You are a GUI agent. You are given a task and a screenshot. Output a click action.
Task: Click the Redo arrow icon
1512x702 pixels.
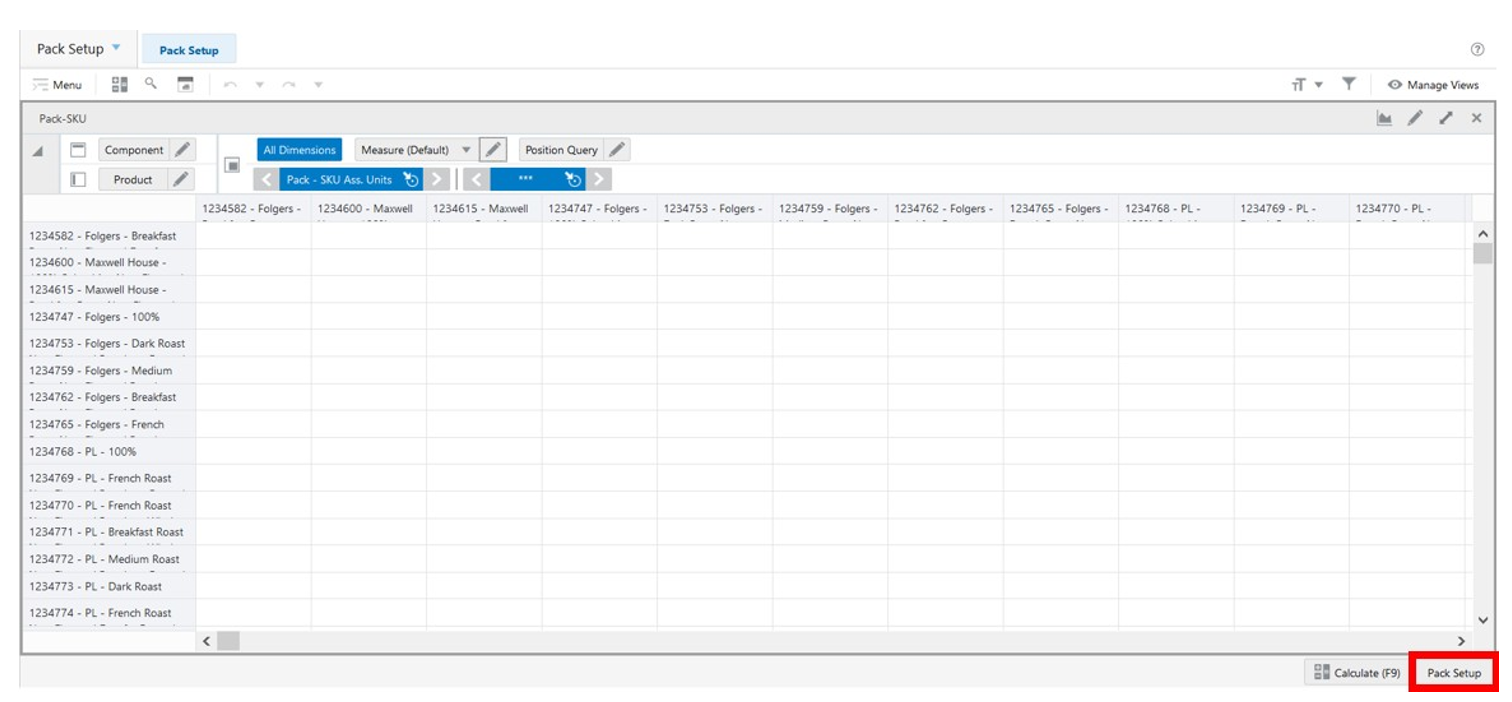tap(288, 85)
